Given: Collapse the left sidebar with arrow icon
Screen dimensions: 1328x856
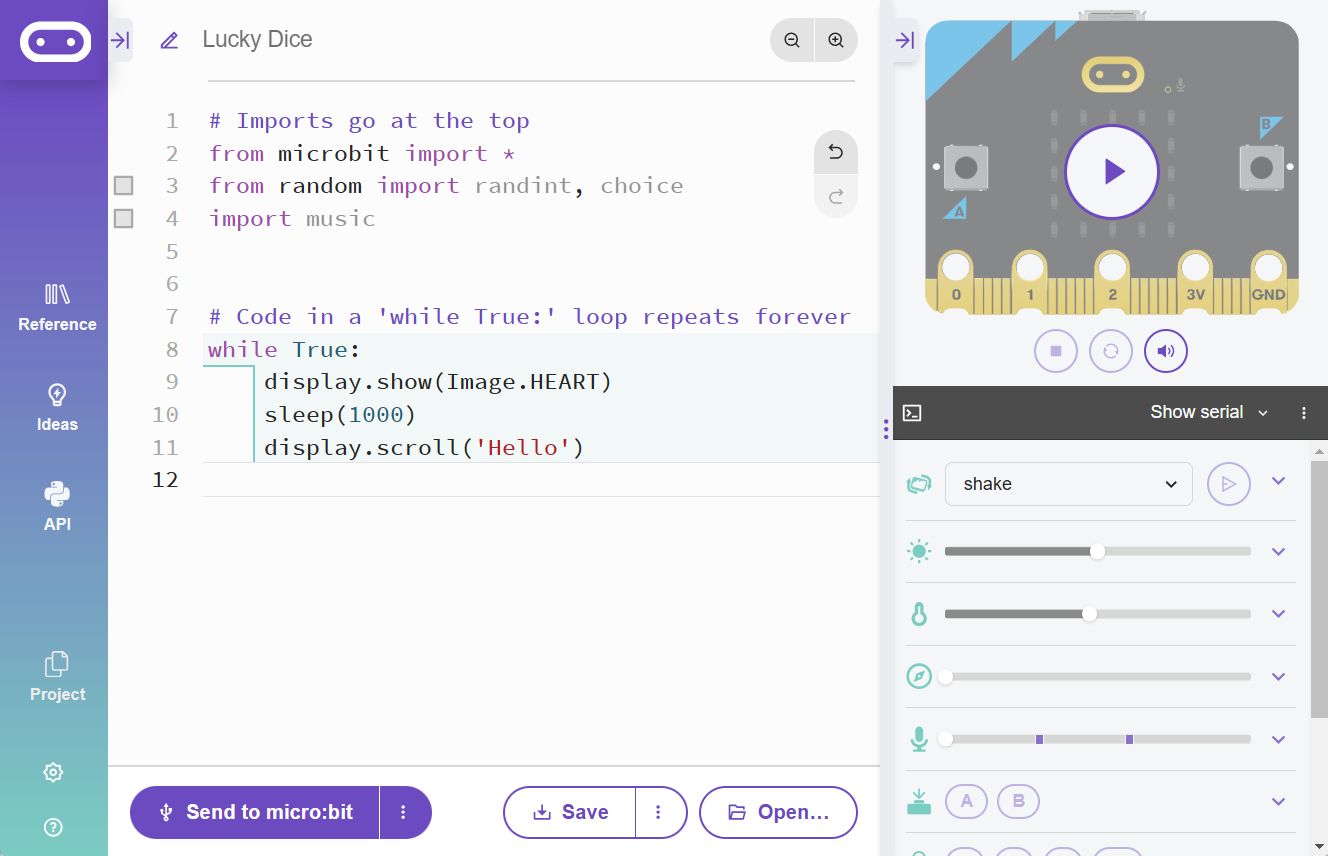Looking at the screenshot, I should tap(120, 40).
